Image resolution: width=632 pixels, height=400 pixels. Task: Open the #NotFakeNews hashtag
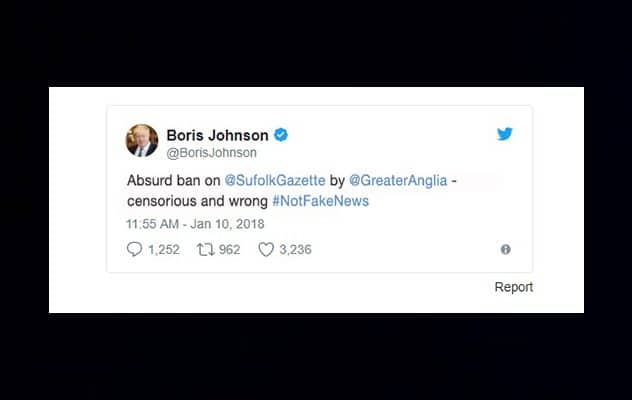click(x=320, y=201)
